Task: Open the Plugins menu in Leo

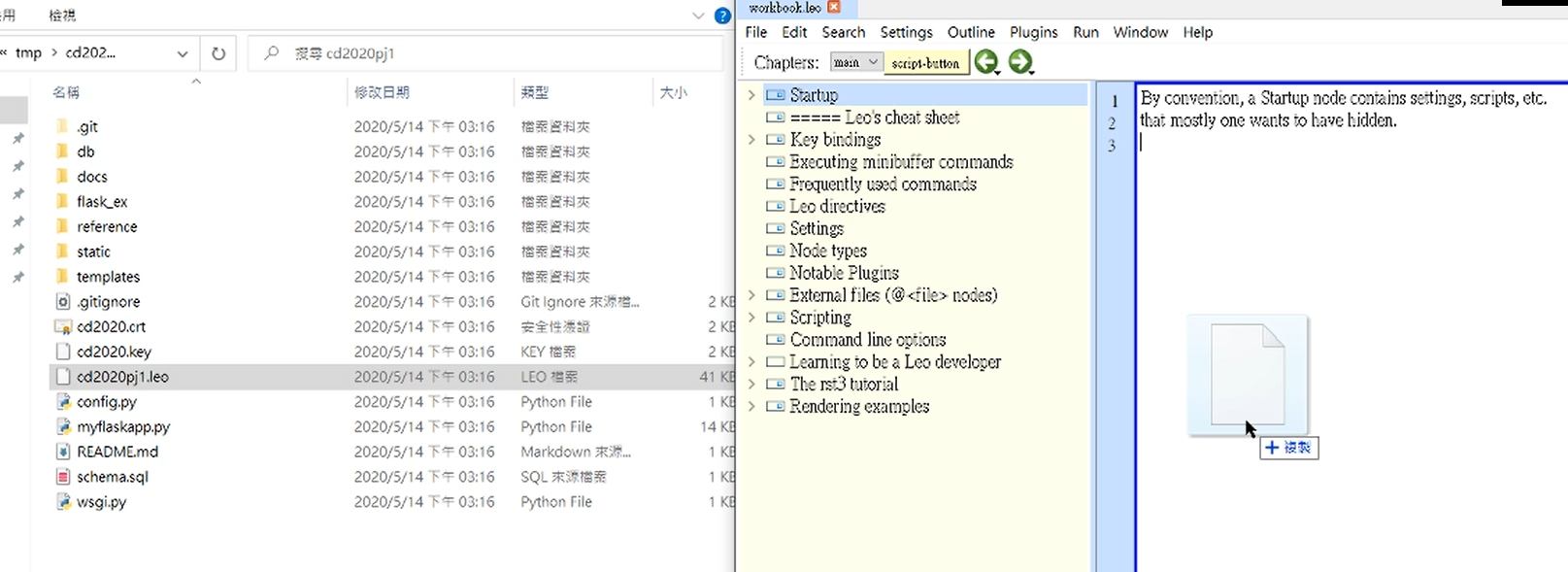Action: coord(1034,32)
